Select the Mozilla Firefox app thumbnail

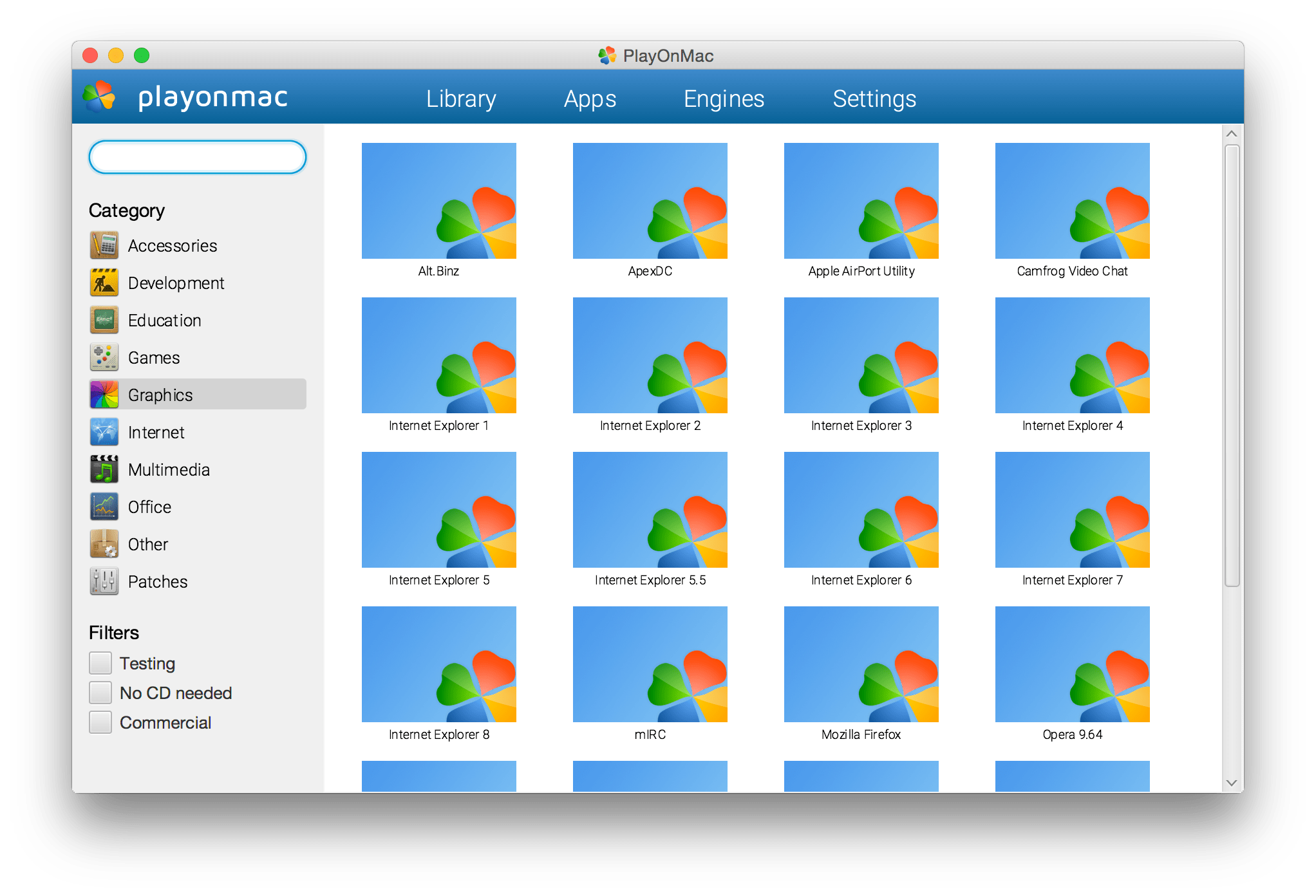click(x=861, y=664)
